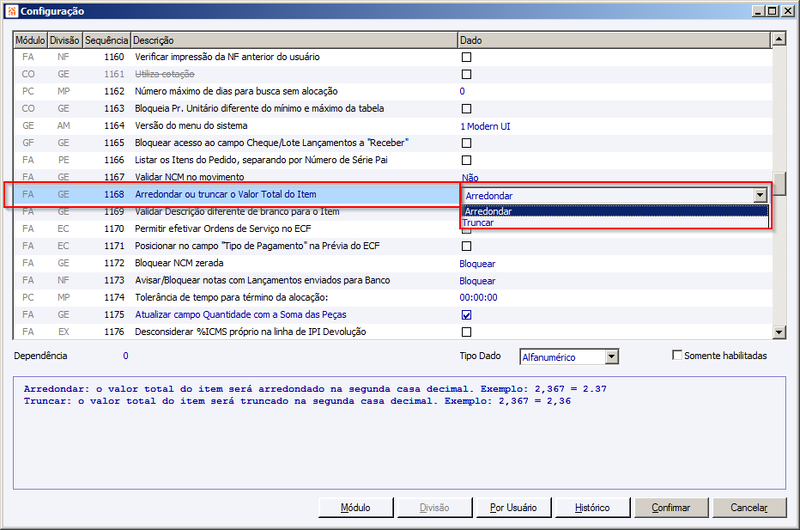Click the Dado column header

[614, 40]
